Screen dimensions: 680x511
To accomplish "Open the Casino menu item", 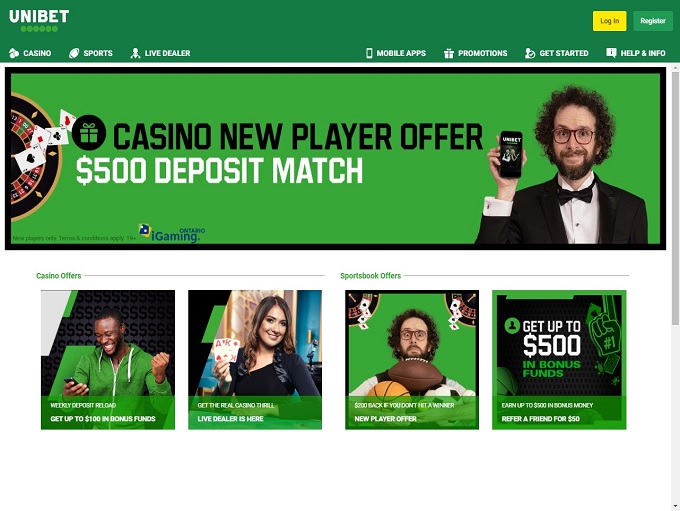I will click(x=37, y=53).
